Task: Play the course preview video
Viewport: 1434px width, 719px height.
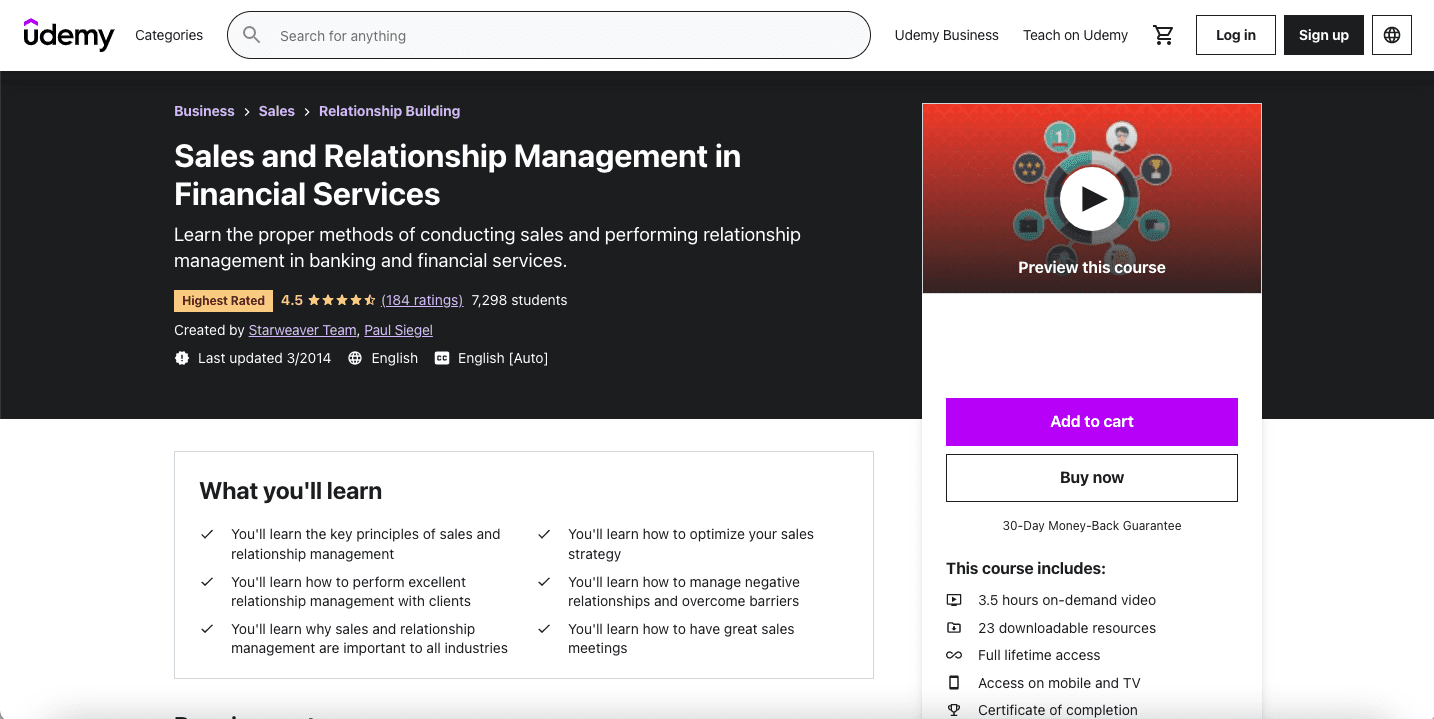Action: tap(1091, 198)
